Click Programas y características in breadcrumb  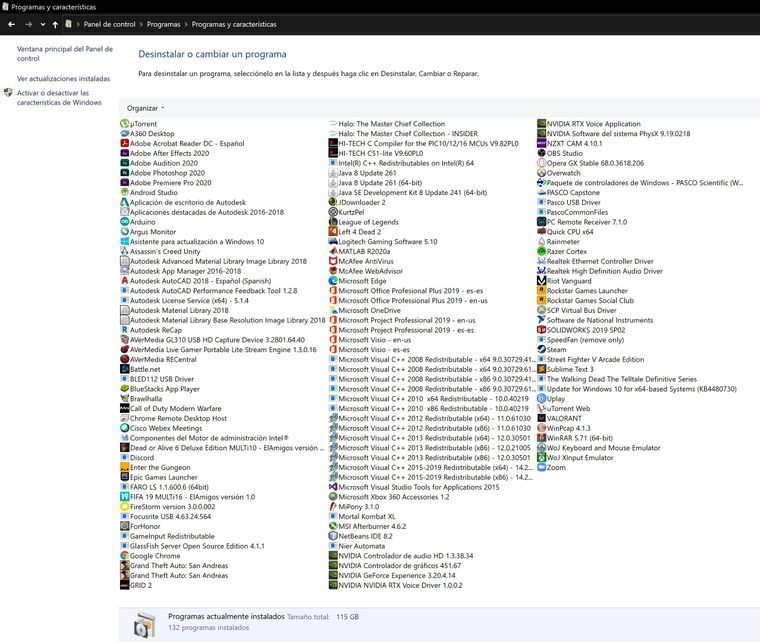[234, 24]
